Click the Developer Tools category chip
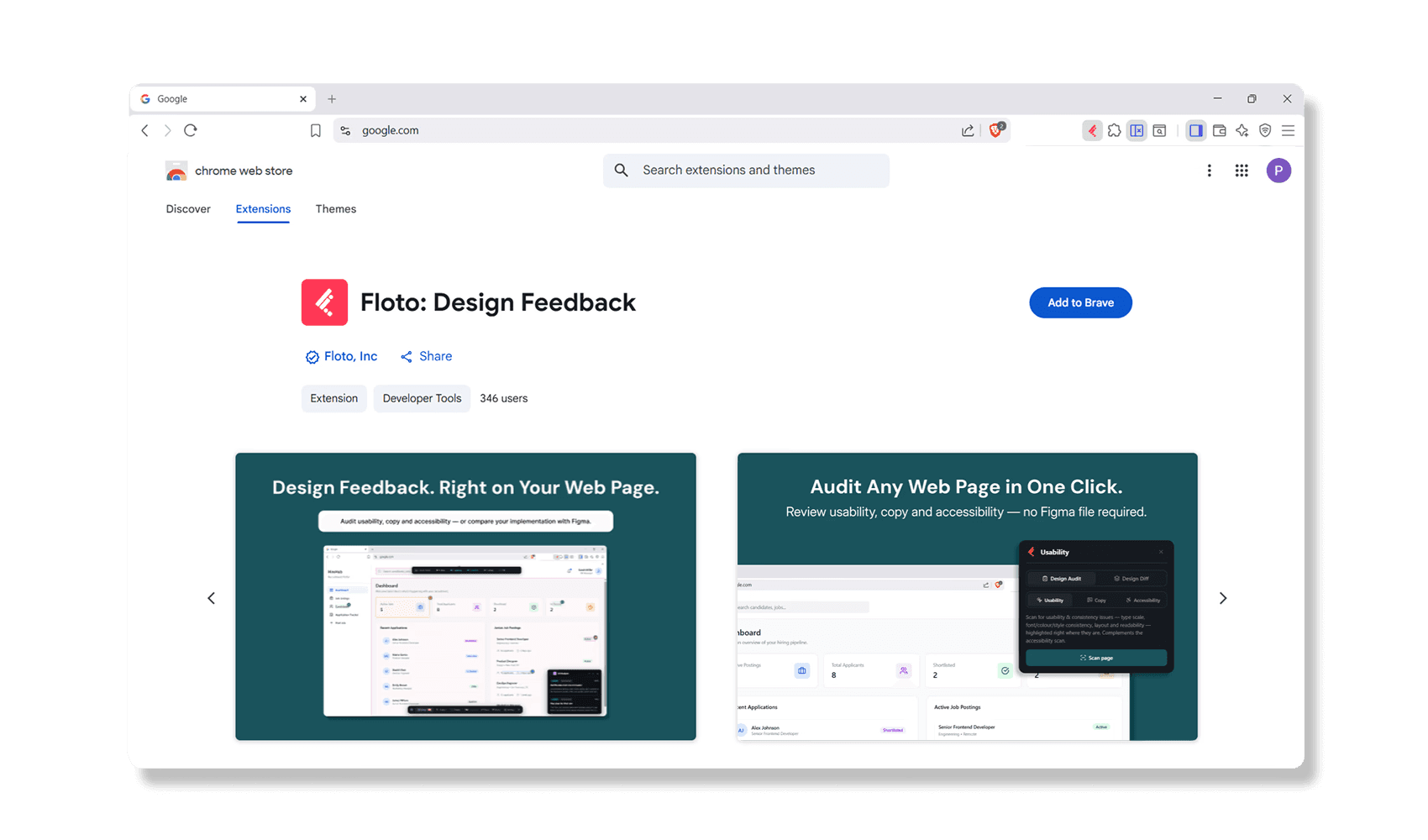The image size is (1428, 840). pyautogui.click(x=422, y=398)
